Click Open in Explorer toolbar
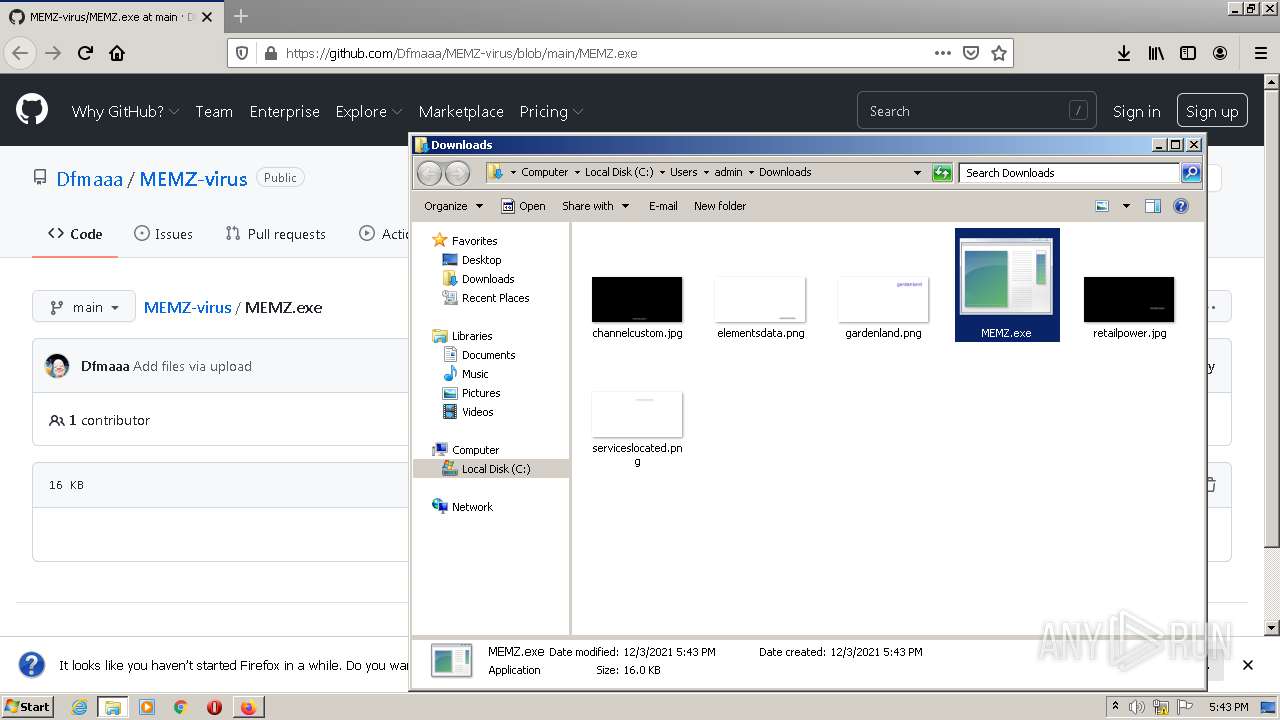The image size is (1280, 720). tap(523, 206)
